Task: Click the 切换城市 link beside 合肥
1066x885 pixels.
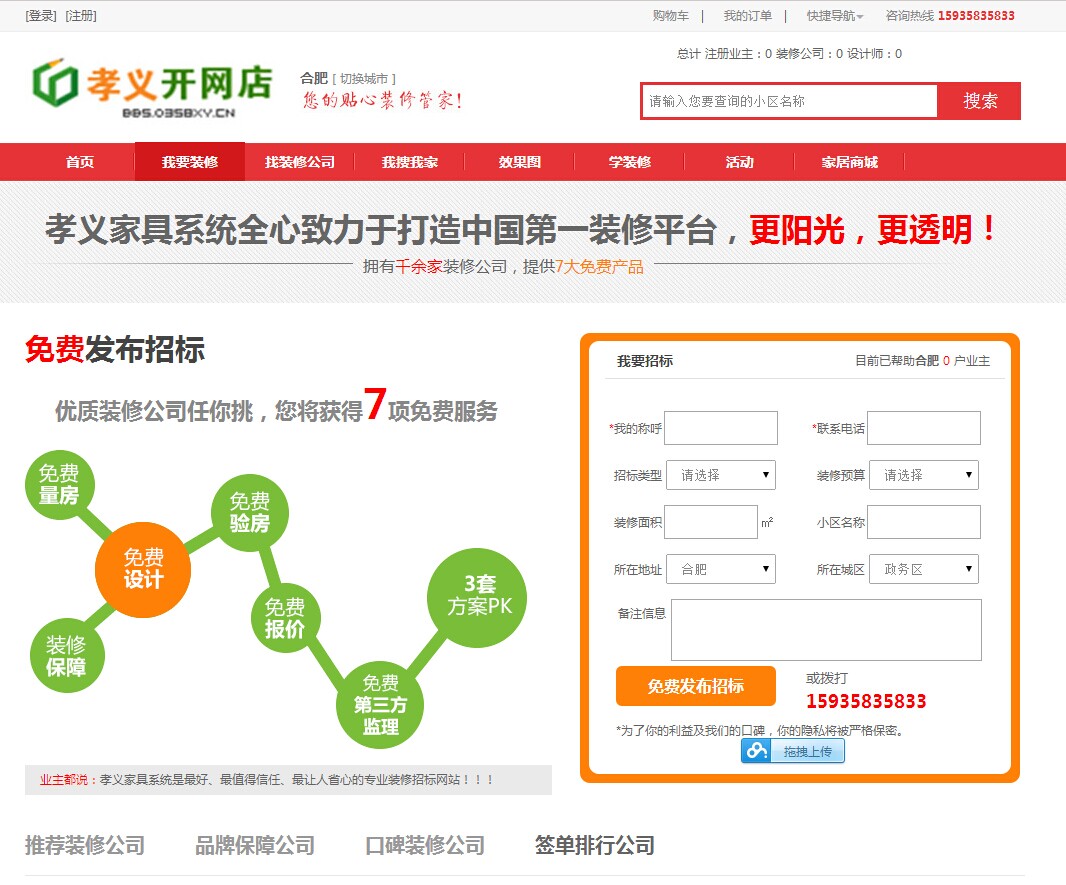Action: coord(362,77)
